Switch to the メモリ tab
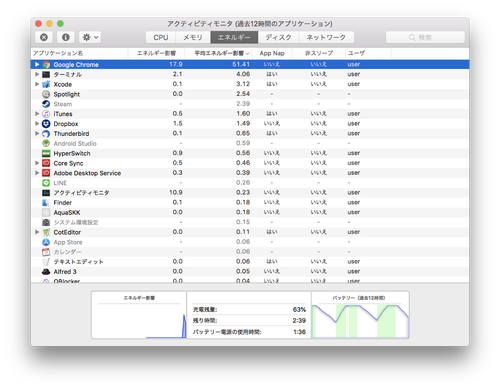 coord(193,37)
